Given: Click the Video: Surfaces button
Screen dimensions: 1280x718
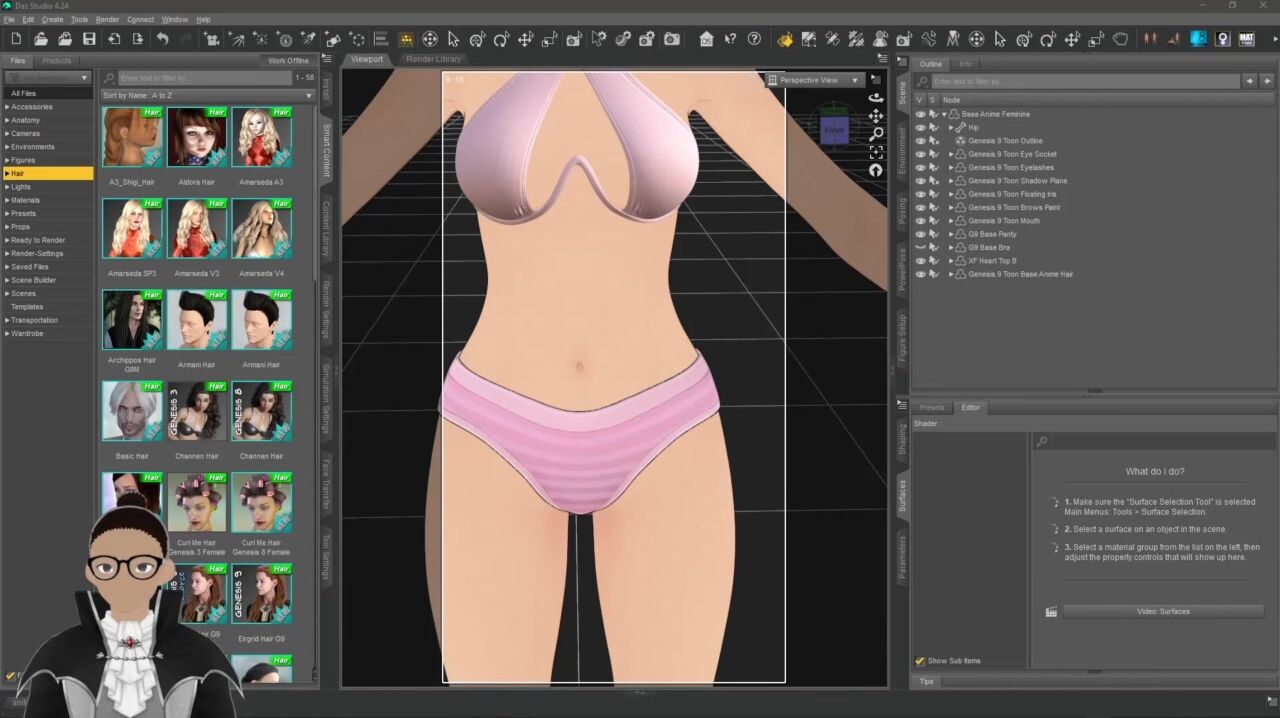Looking at the screenshot, I should [x=1163, y=611].
